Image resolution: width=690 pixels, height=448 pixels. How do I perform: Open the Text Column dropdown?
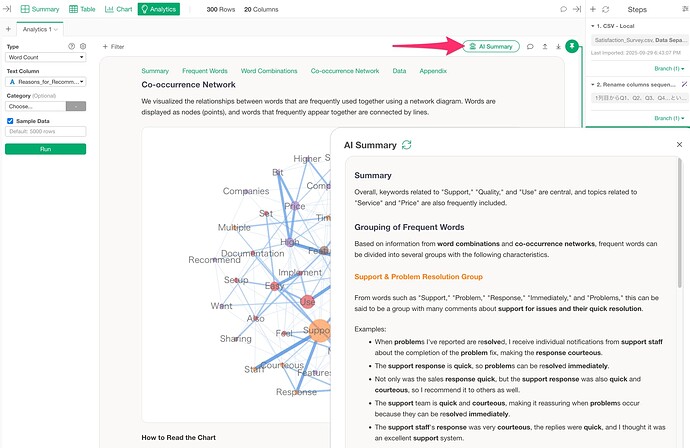(x=45, y=82)
